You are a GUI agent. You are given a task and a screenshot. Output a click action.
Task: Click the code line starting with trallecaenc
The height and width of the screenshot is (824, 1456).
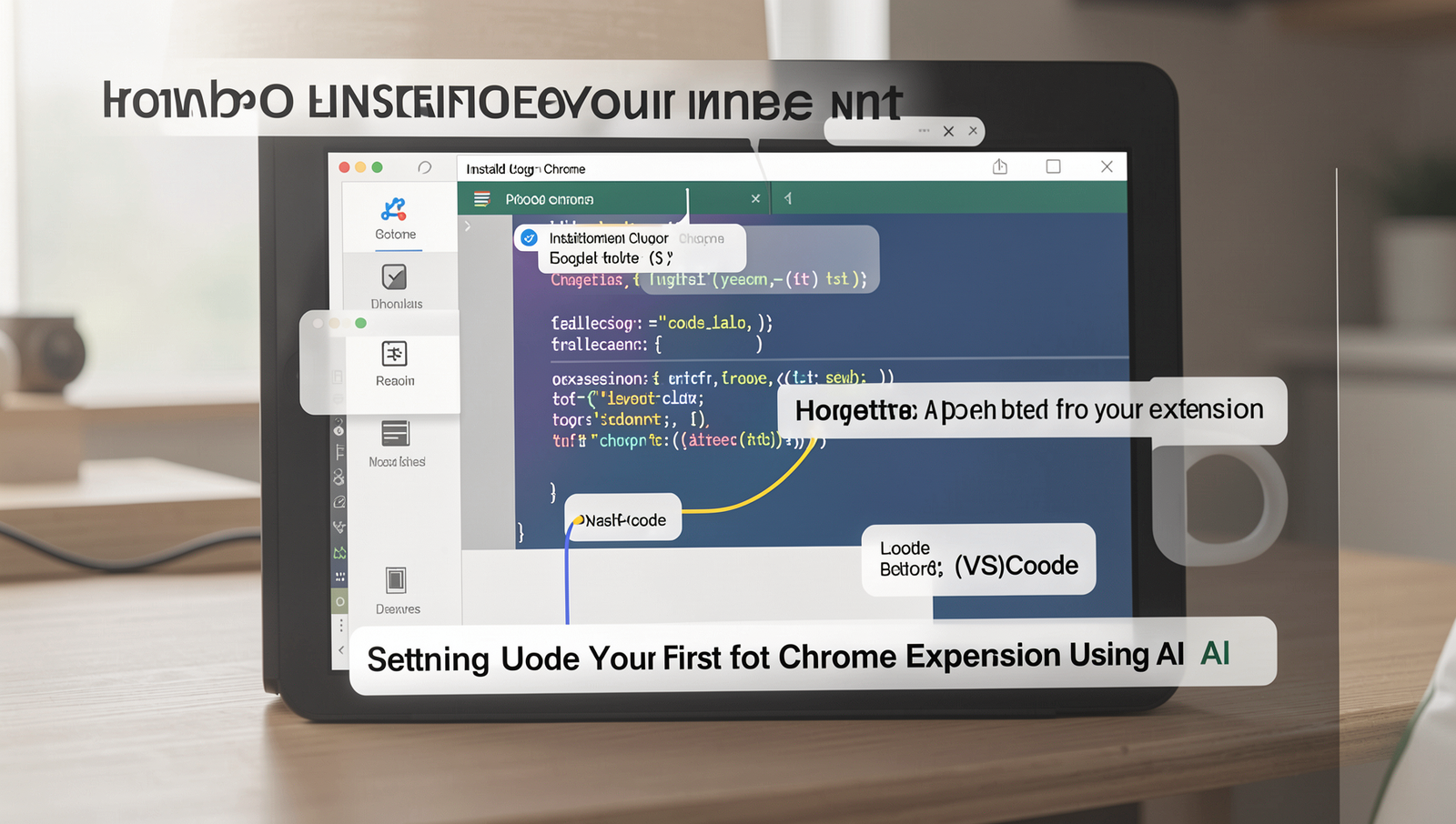[656, 345]
